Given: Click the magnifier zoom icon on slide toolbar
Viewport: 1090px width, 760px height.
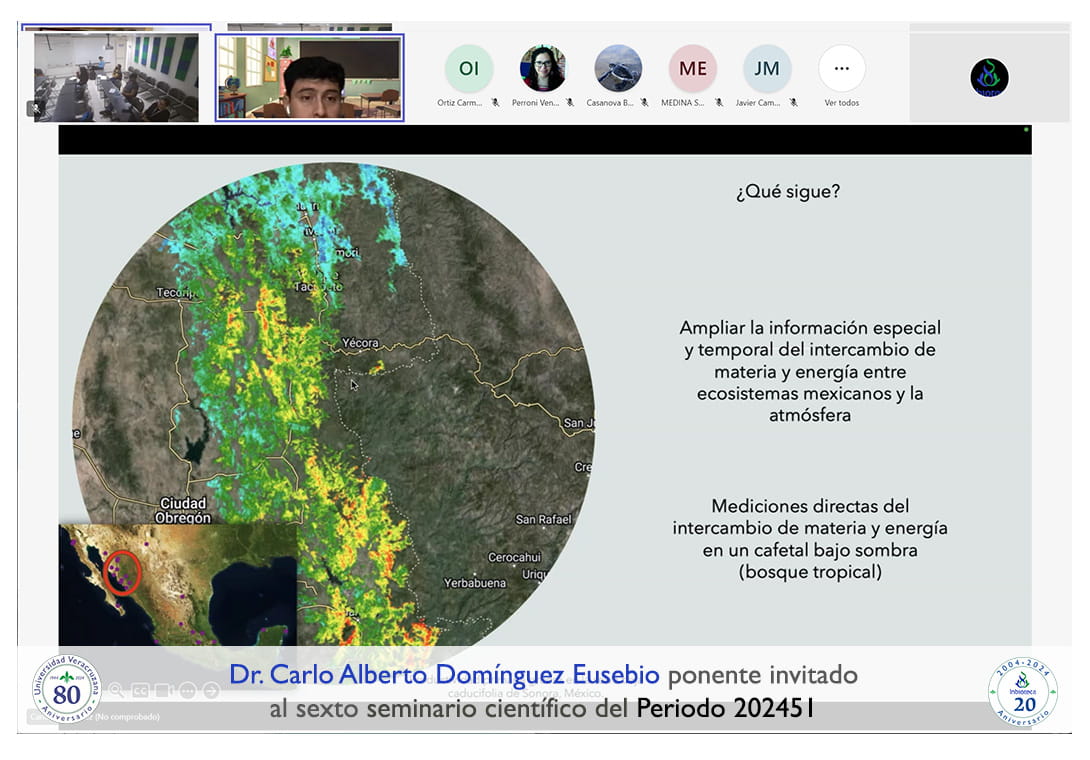Looking at the screenshot, I should tap(116, 690).
